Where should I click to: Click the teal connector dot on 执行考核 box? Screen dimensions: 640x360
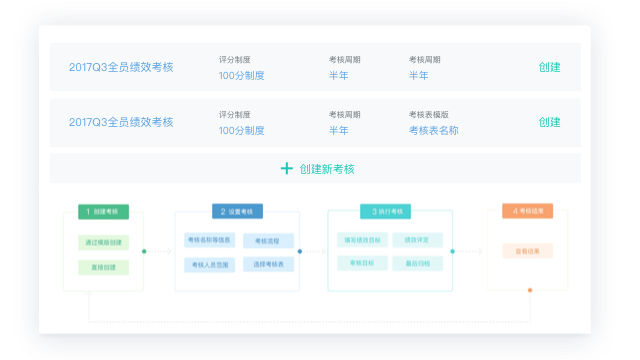point(453,251)
